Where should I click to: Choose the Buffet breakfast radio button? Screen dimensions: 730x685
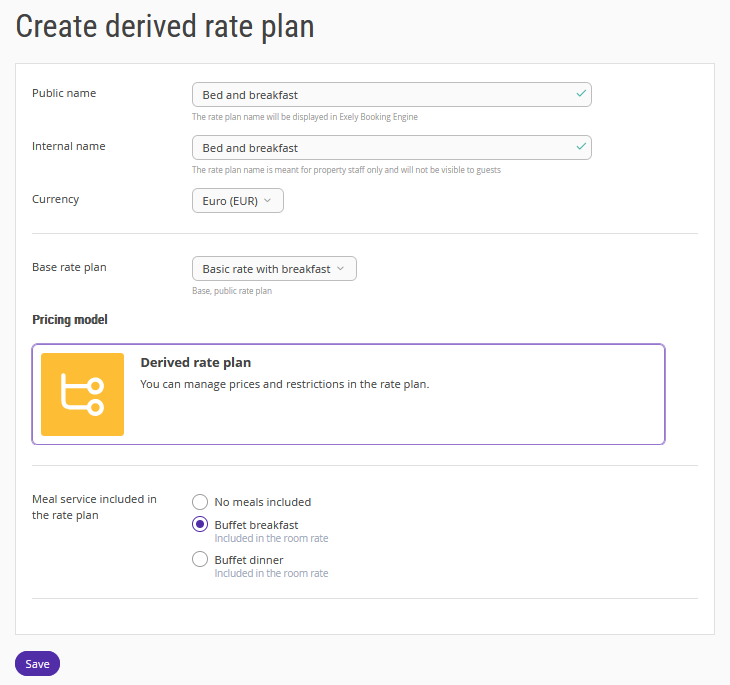point(200,525)
